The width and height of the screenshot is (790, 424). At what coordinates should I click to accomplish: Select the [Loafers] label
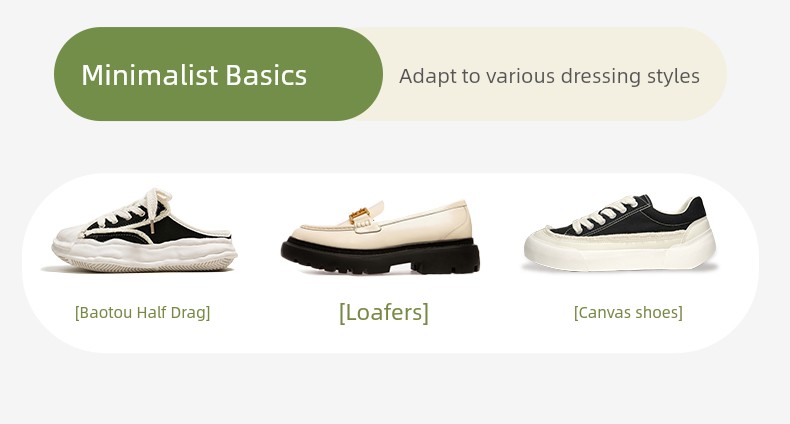(384, 312)
